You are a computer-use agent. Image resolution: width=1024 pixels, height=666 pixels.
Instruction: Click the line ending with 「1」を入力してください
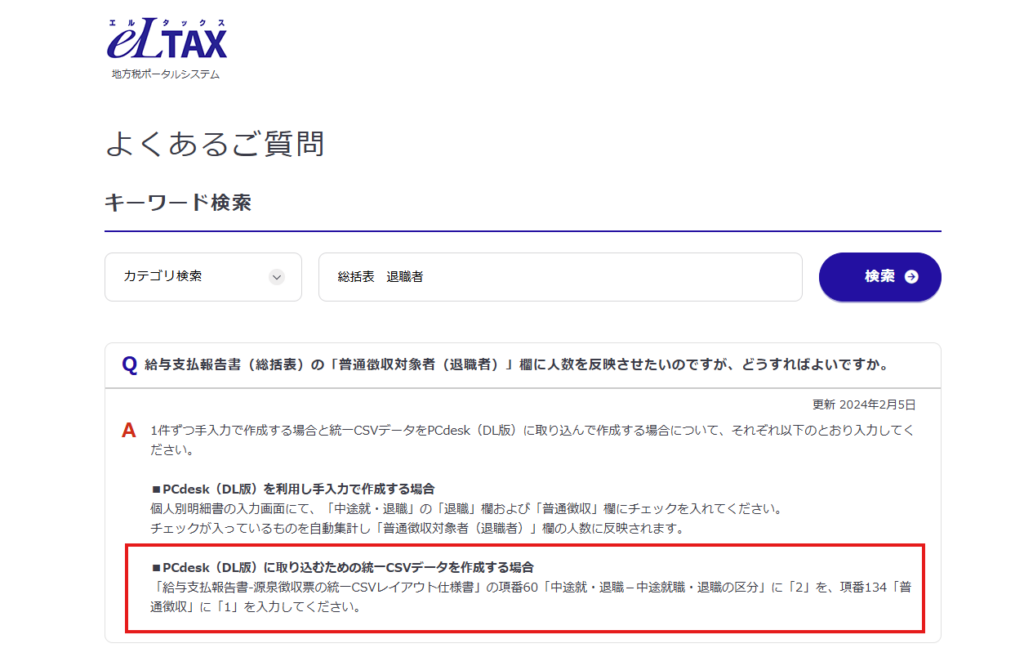click(255, 606)
